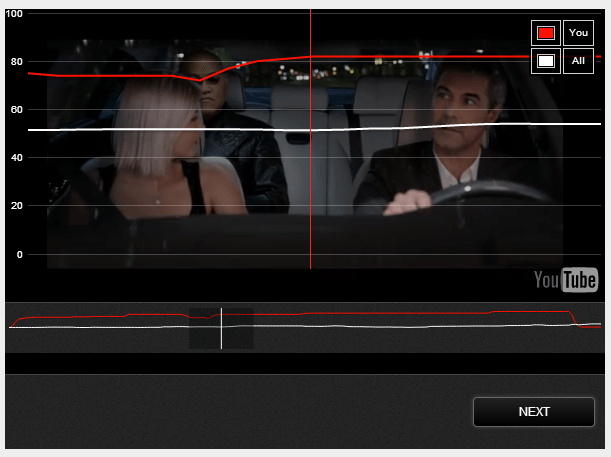The height and width of the screenshot is (457, 611).
Task: Select the All legend label
Action: [578, 61]
